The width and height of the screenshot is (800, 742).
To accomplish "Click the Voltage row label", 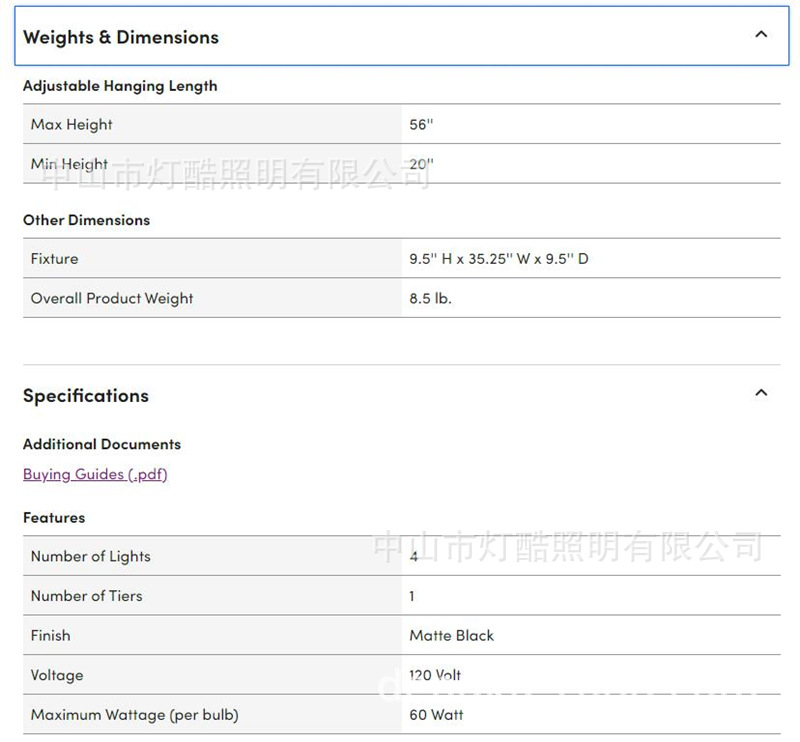I will coord(57,675).
